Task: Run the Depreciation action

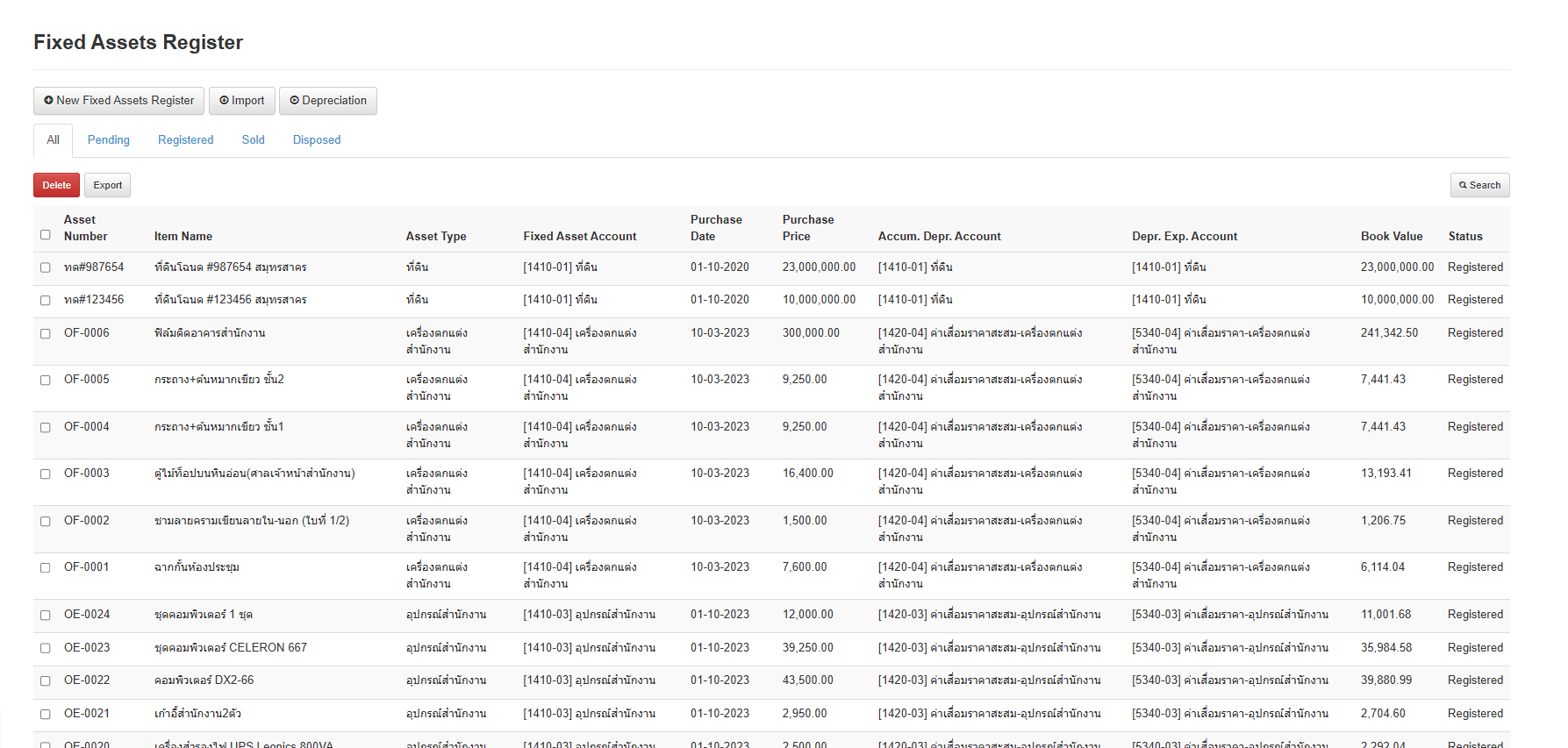Action: [328, 101]
